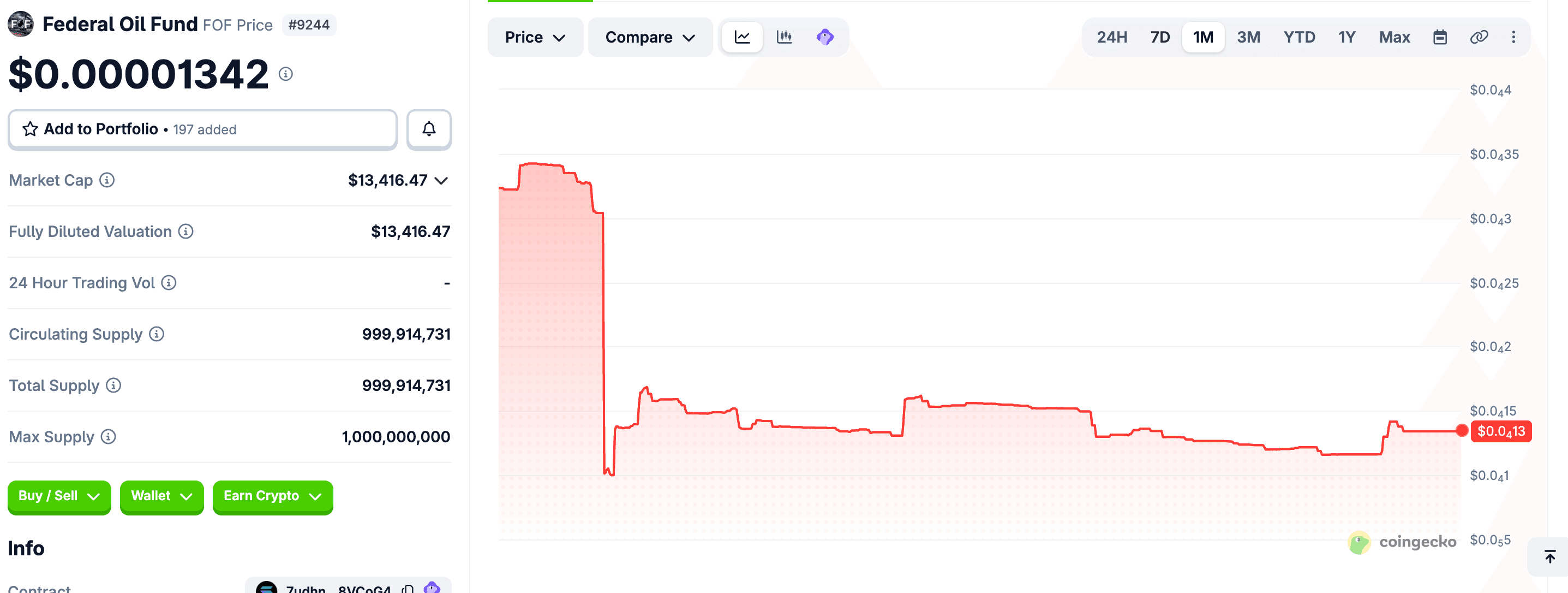This screenshot has height=593, width=1568.
Task: Click the Market Cap info icon
Action: point(107,180)
